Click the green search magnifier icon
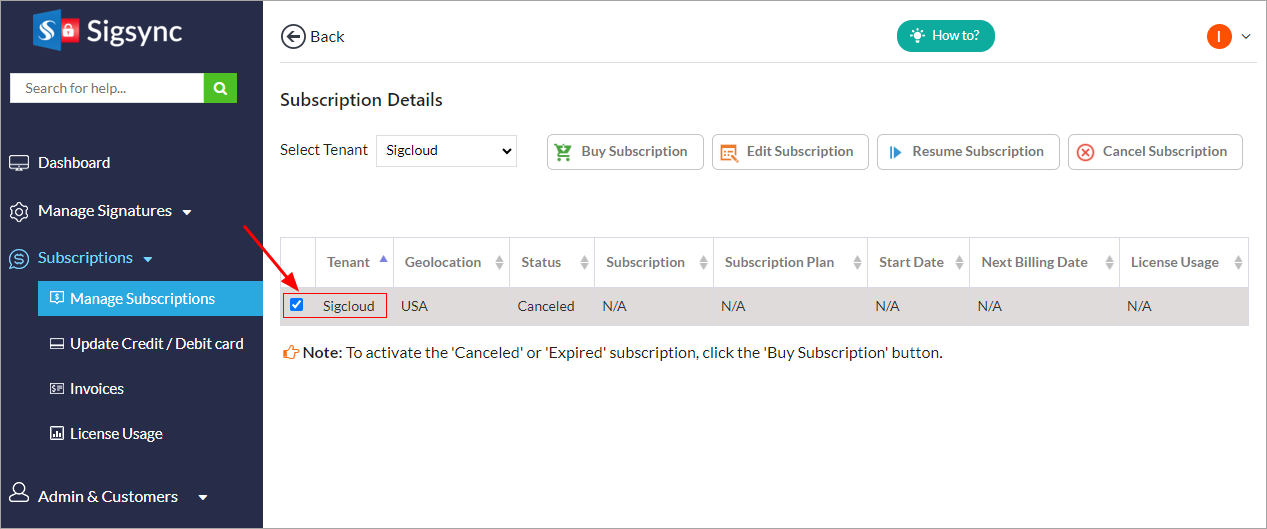1267x529 pixels. pyautogui.click(x=220, y=88)
